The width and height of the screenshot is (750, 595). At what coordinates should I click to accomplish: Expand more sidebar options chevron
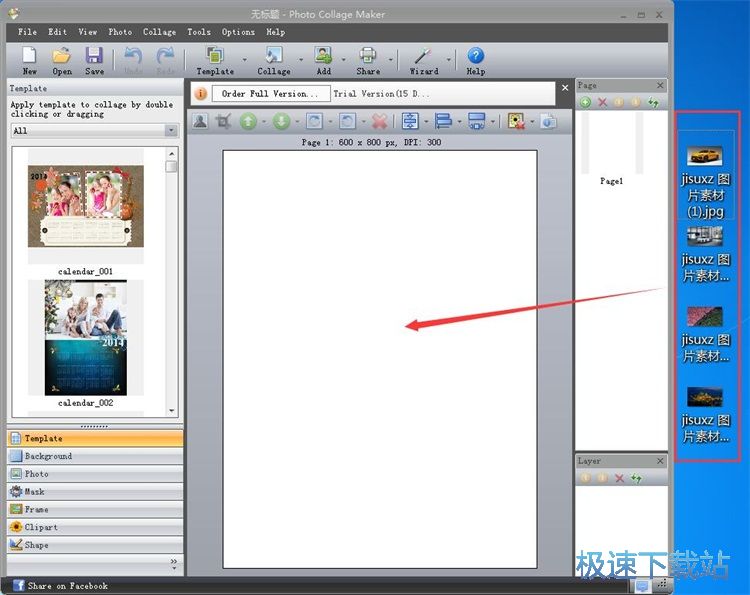point(174,563)
